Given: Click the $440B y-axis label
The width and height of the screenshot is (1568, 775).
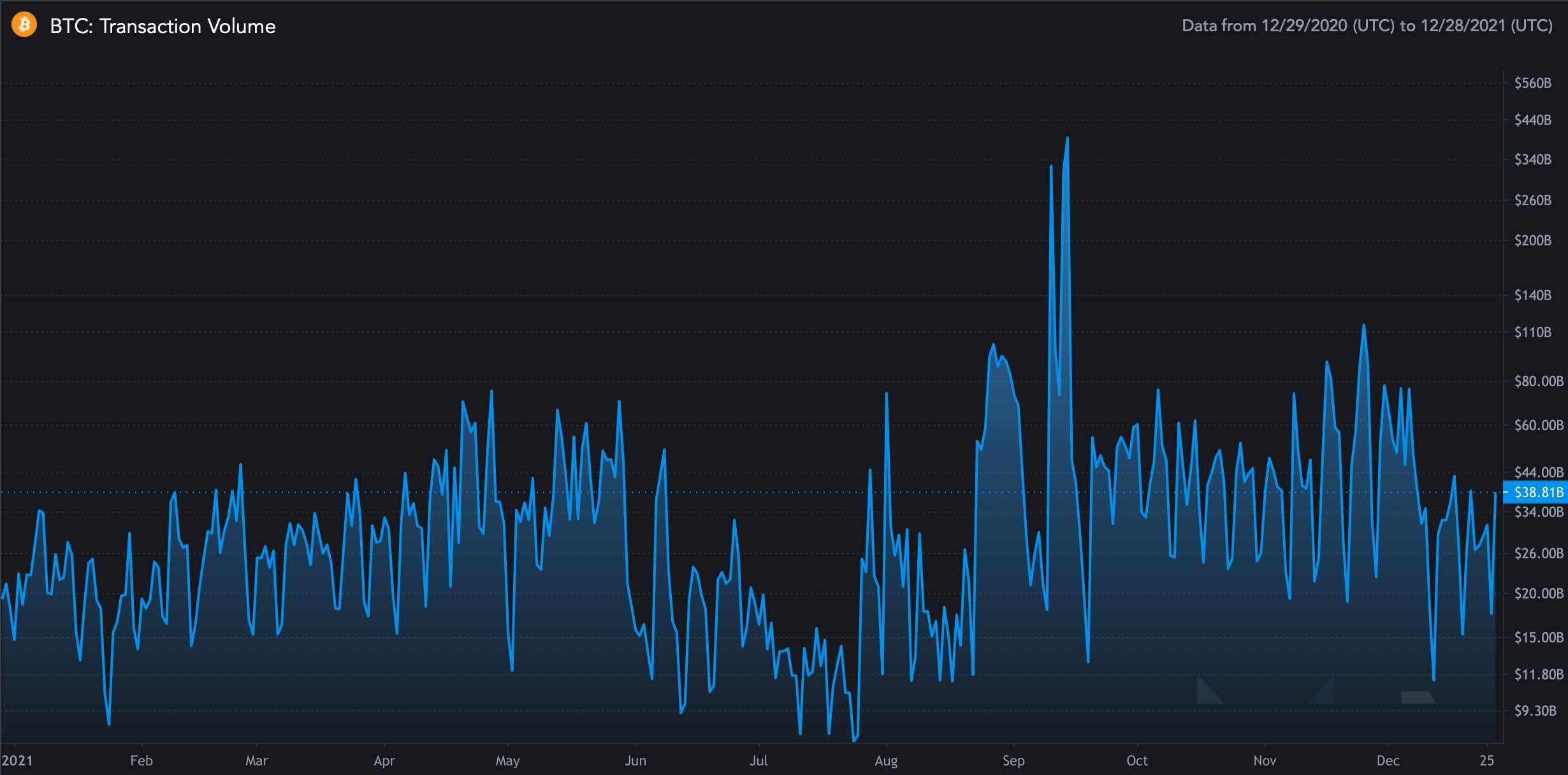Looking at the screenshot, I should pos(1533,120).
